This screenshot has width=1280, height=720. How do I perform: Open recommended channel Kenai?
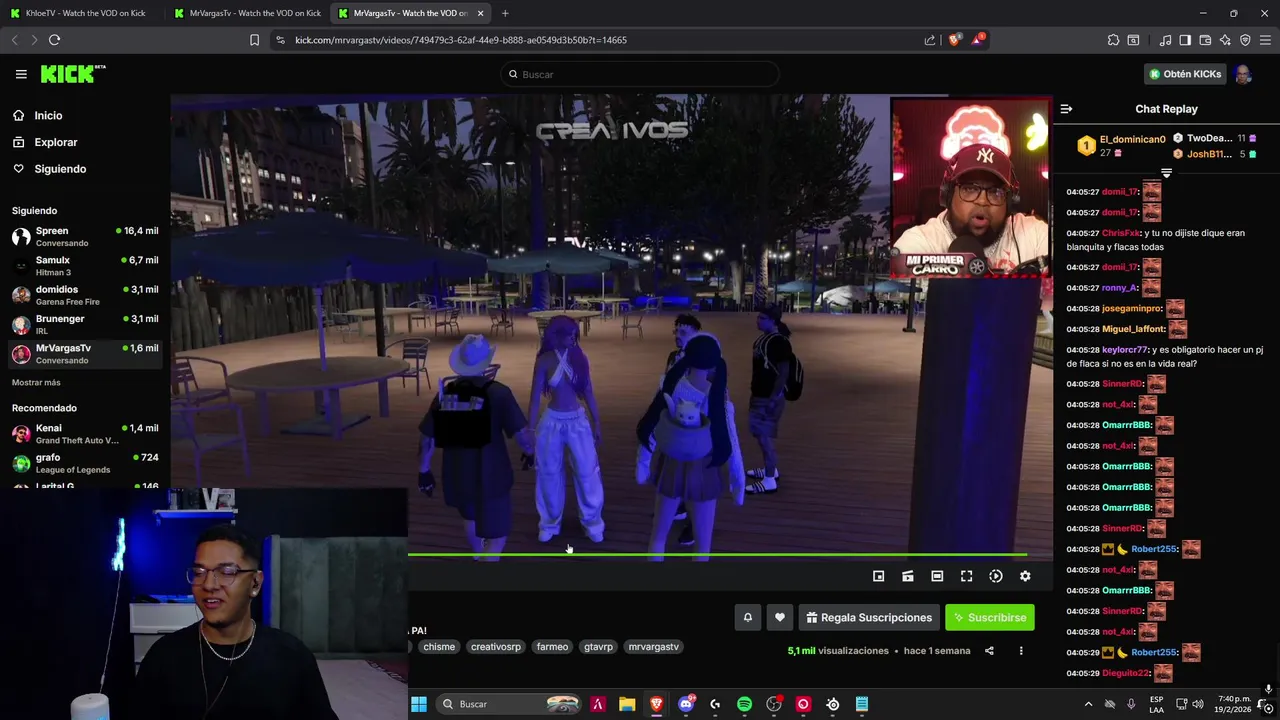pyautogui.click(x=85, y=434)
